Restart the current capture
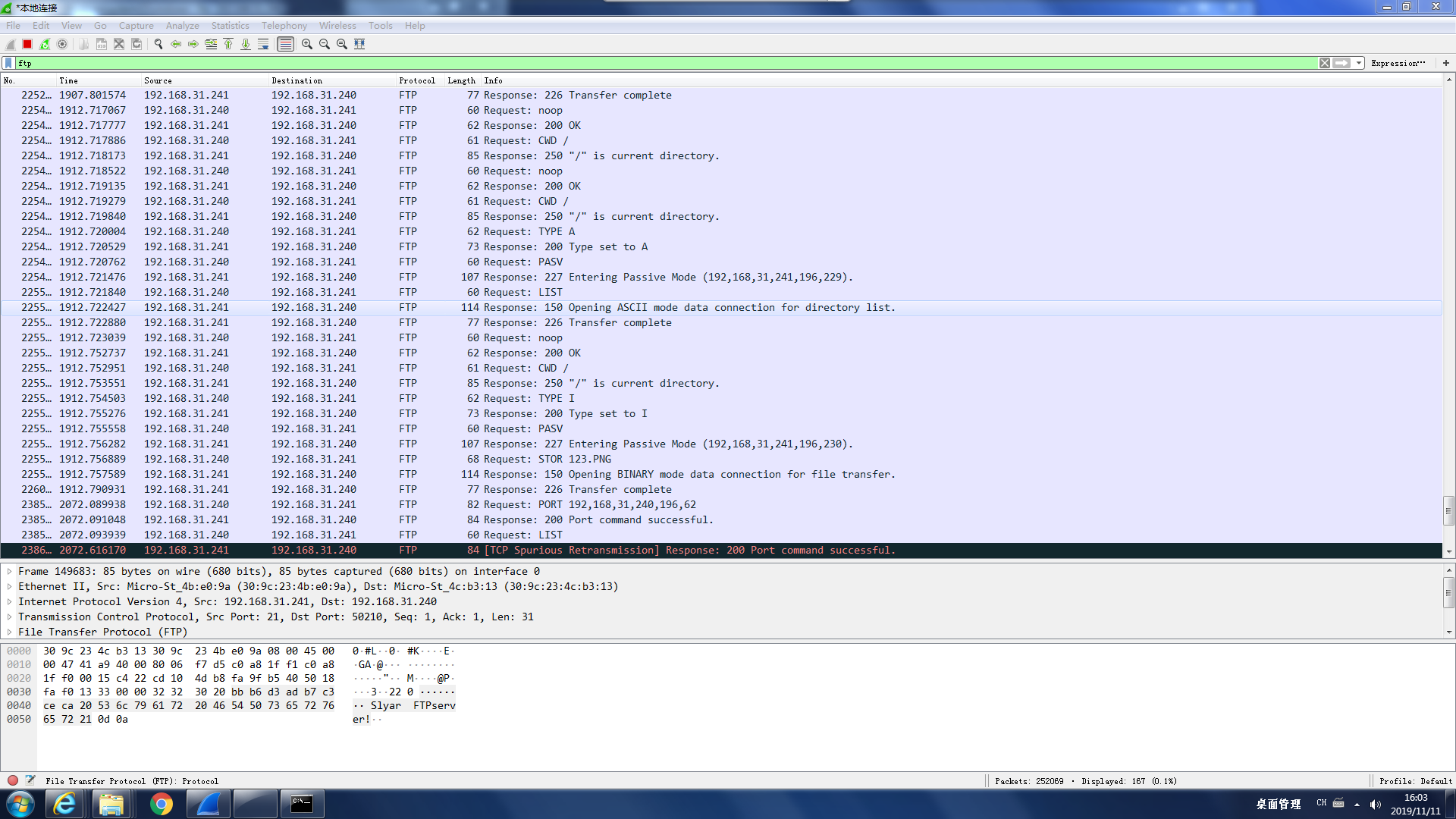This screenshot has height=819, width=1456. click(x=45, y=44)
